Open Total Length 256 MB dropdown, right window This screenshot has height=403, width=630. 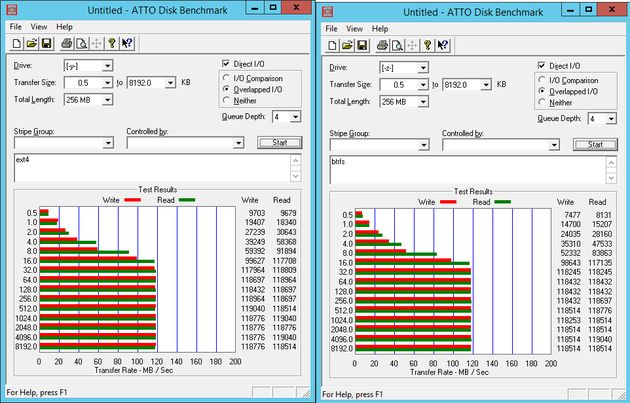pos(423,102)
